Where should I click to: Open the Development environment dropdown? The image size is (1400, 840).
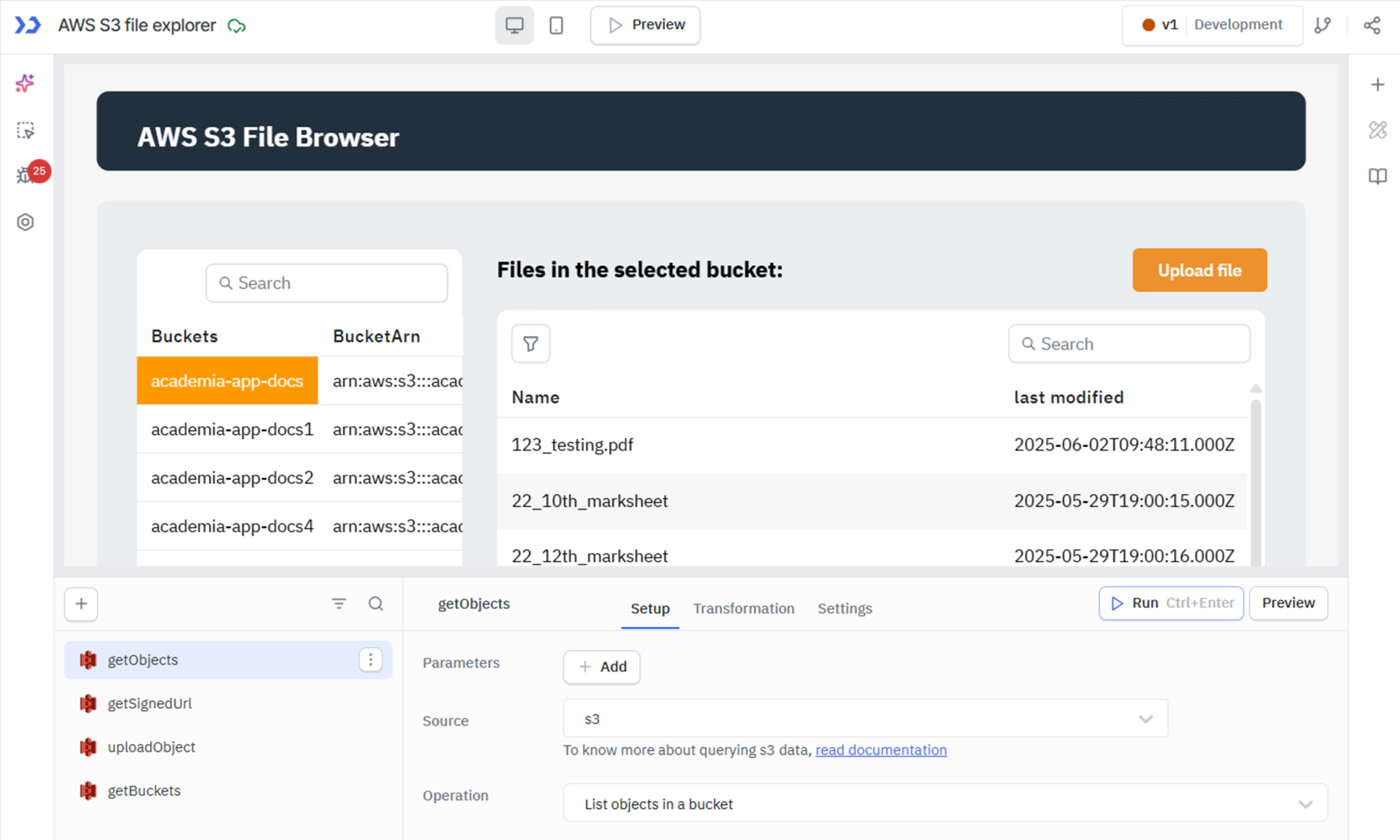(x=1238, y=25)
